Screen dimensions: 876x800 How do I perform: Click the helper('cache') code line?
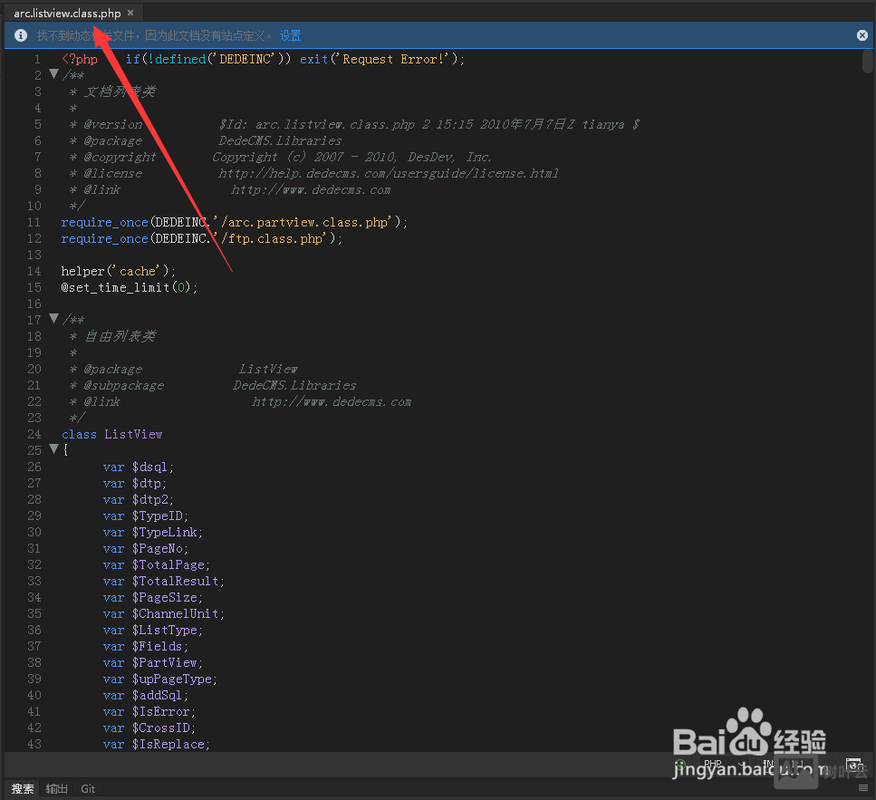pyautogui.click(x=118, y=271)
